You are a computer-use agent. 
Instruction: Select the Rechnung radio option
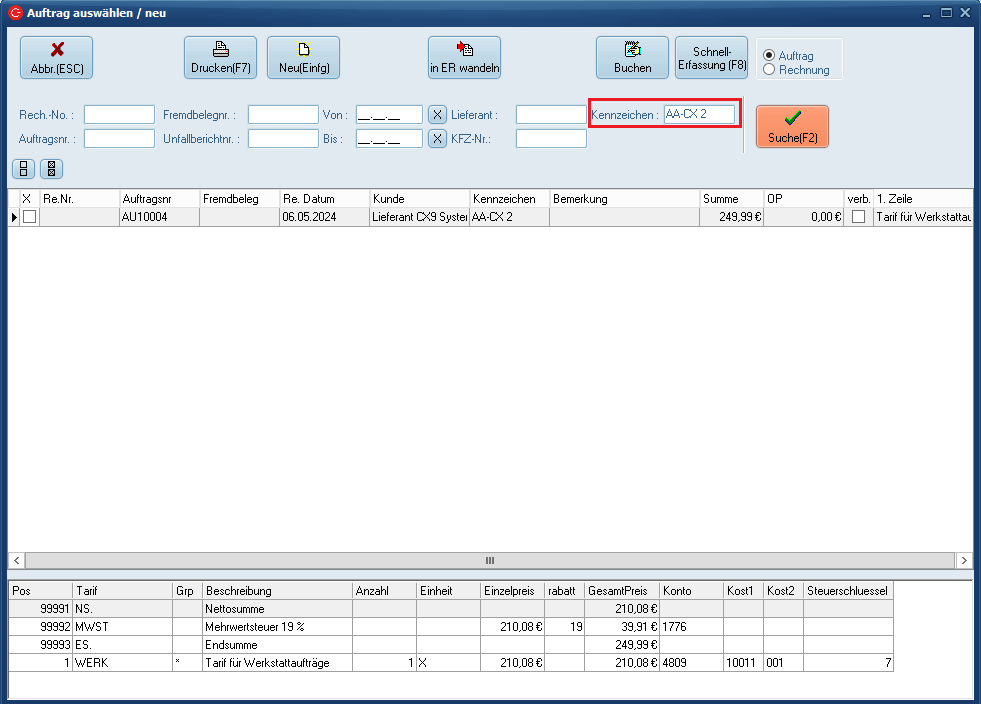769,70
